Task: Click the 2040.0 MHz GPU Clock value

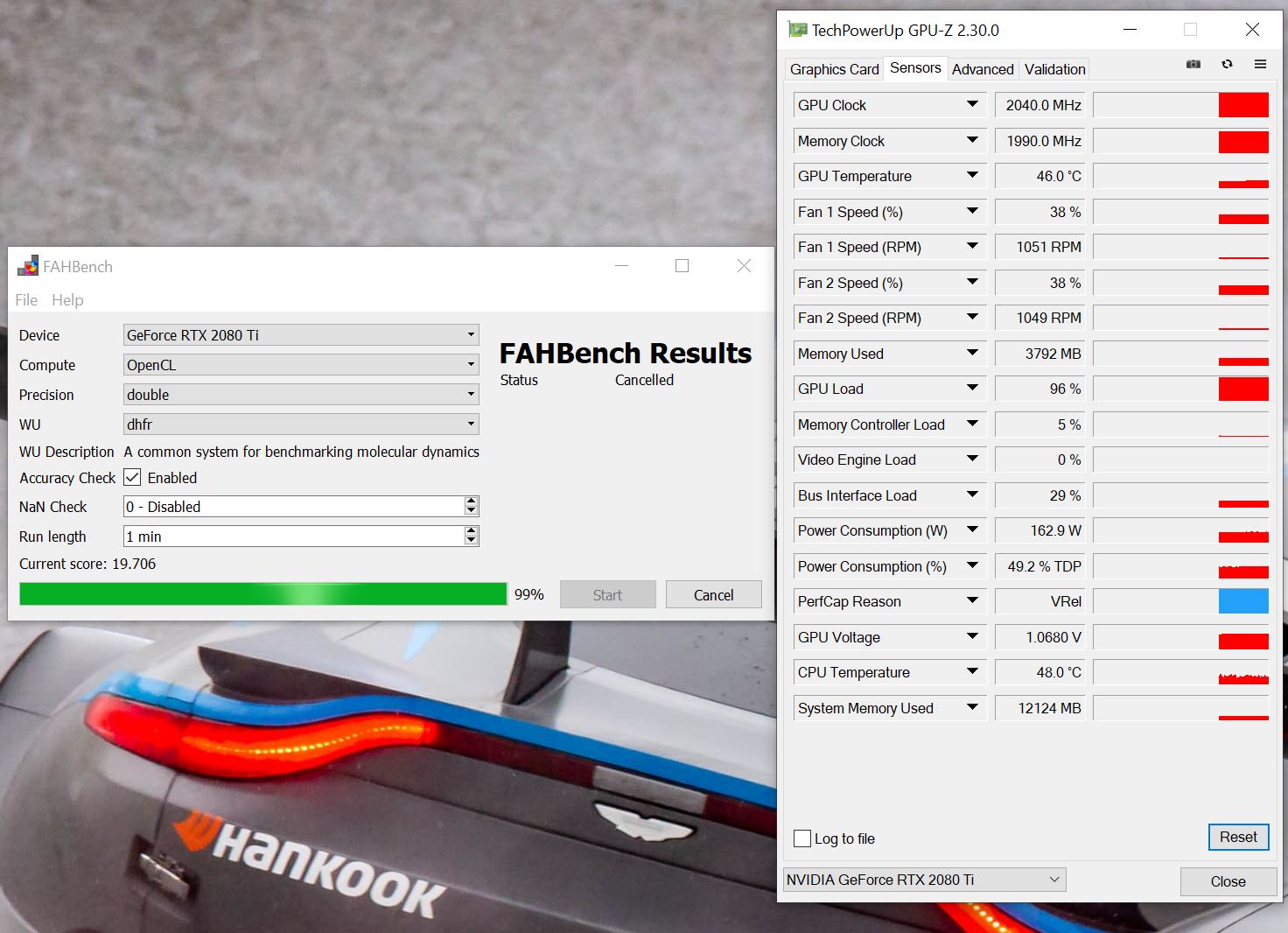Action: pos(1040,105)
